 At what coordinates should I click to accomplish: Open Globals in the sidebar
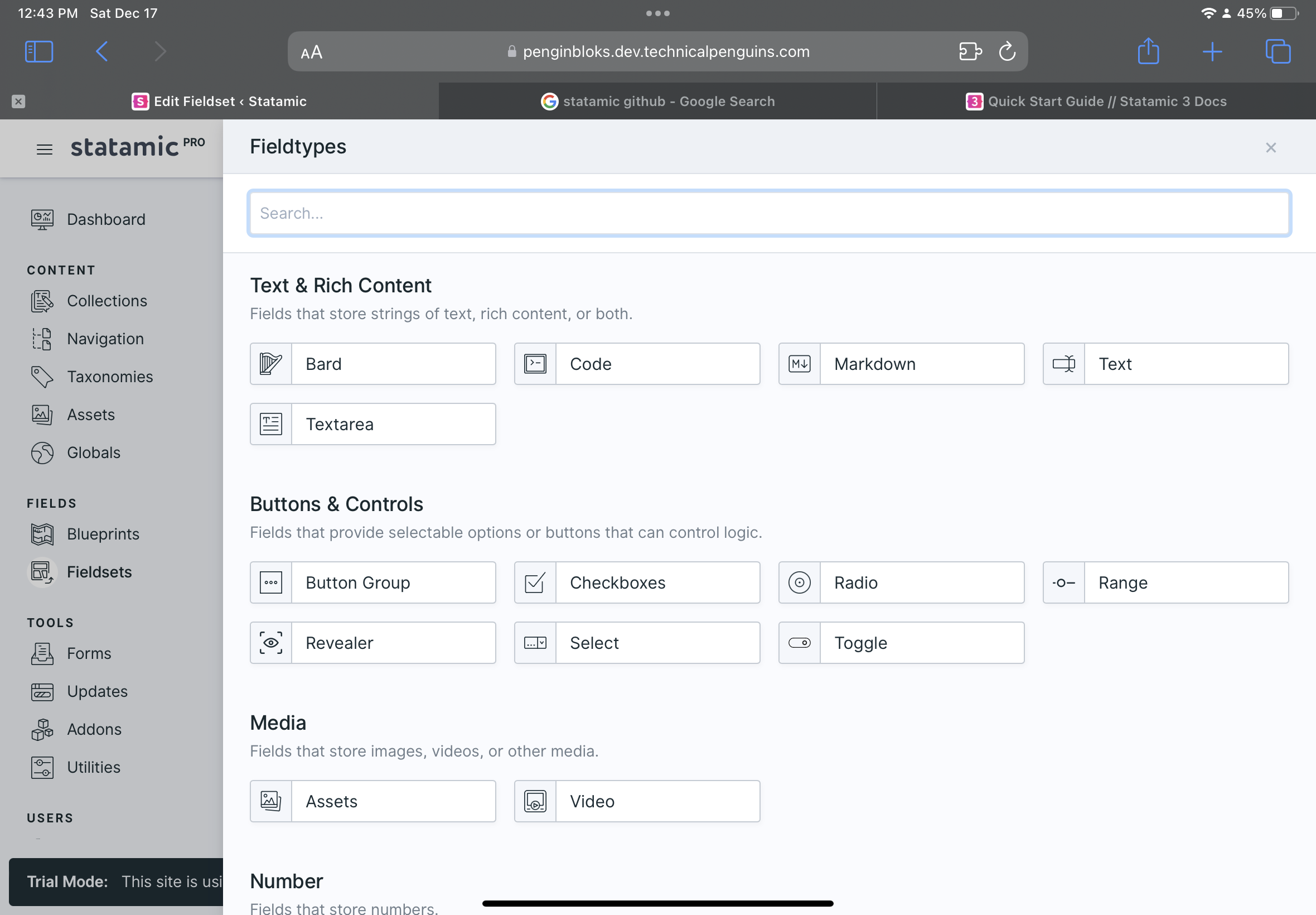(76, 453)
